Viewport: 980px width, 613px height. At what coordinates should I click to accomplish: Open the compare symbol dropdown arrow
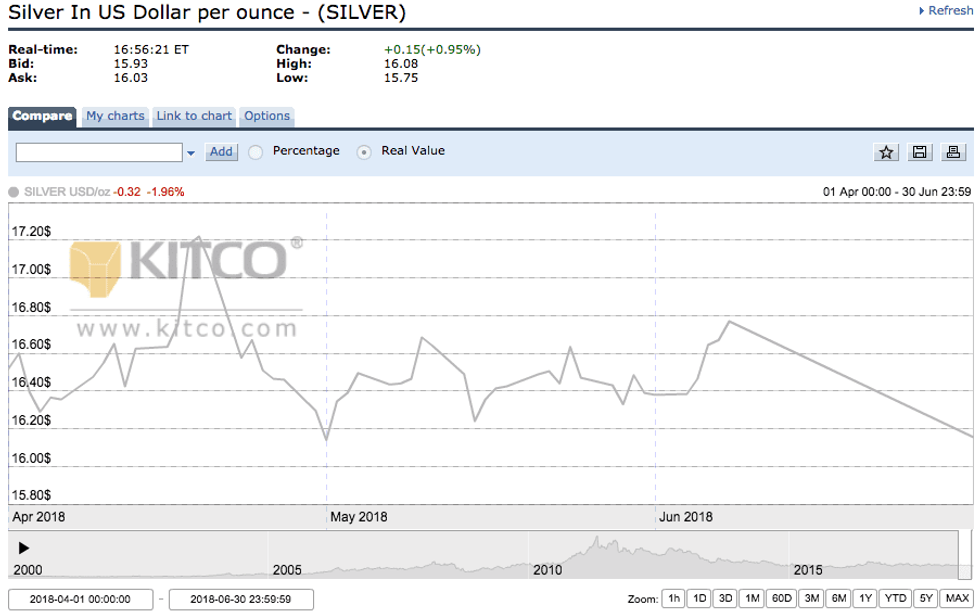(191, 153)
